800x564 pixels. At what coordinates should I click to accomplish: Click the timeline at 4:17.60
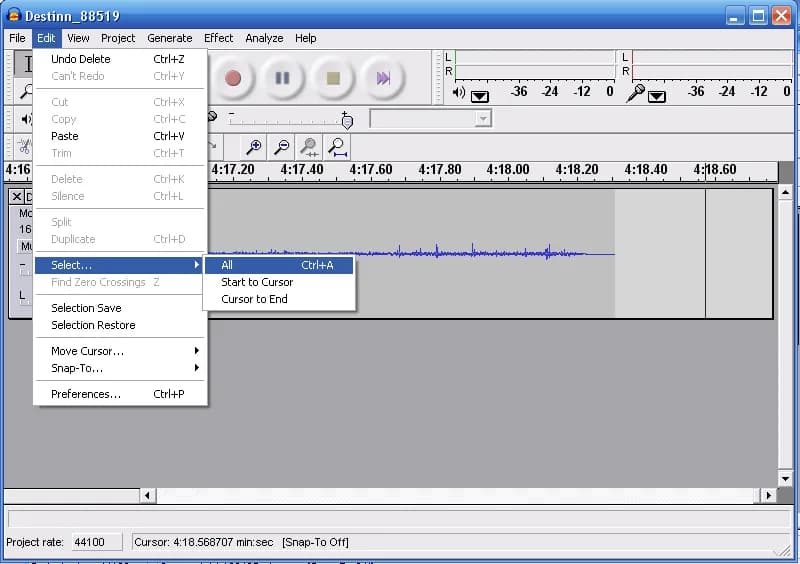(371, 170)
